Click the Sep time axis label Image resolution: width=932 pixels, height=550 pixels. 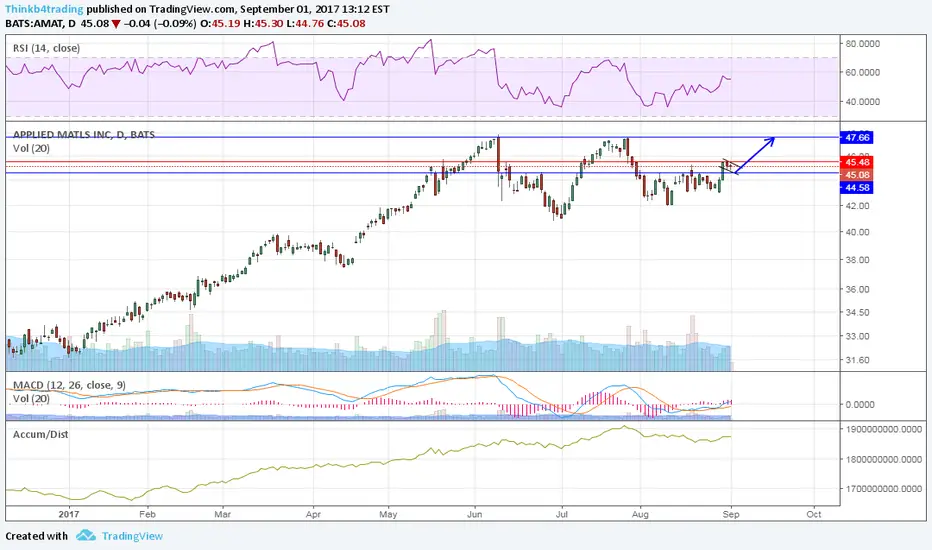(731, 514)
